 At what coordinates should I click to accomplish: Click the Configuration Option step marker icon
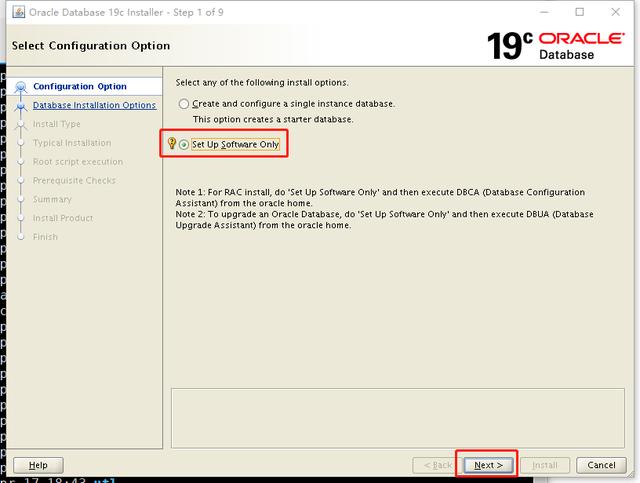(x=21, y=87)
